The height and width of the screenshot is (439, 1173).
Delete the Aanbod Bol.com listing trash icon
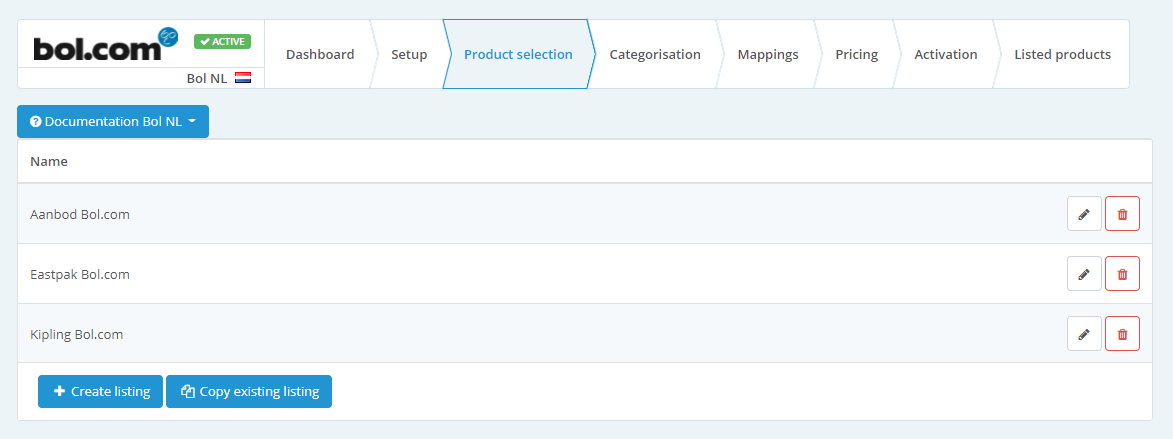coord(1122,214)
